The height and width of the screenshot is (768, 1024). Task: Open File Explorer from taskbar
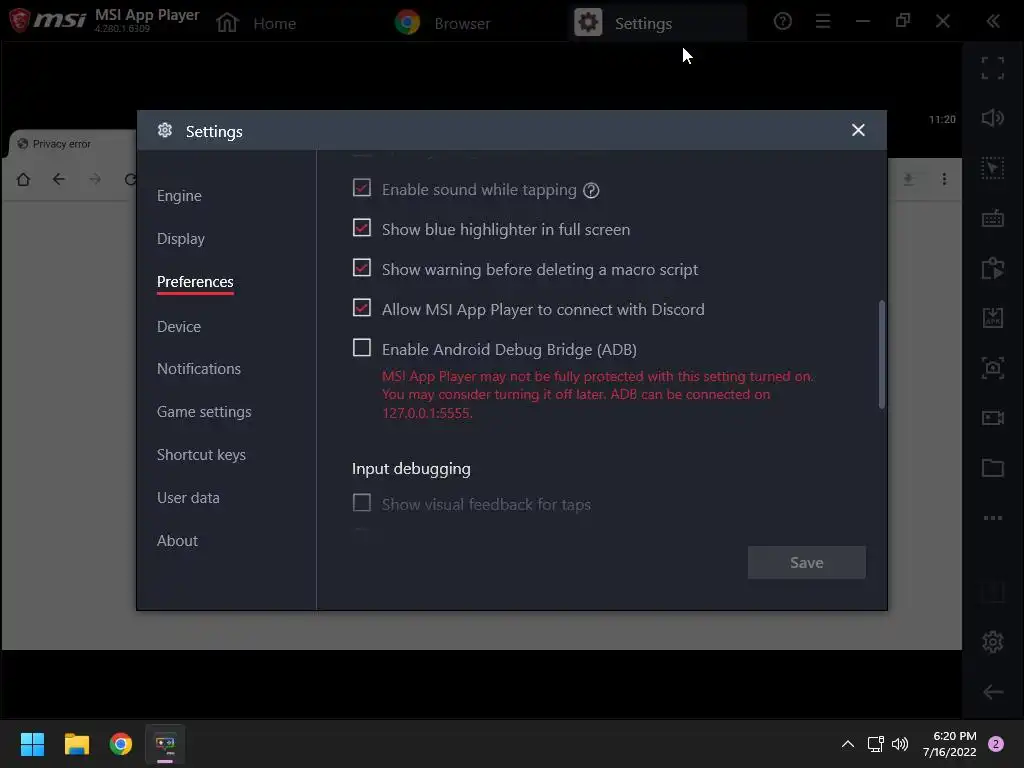pyautogui.click(x=76, y=744)
